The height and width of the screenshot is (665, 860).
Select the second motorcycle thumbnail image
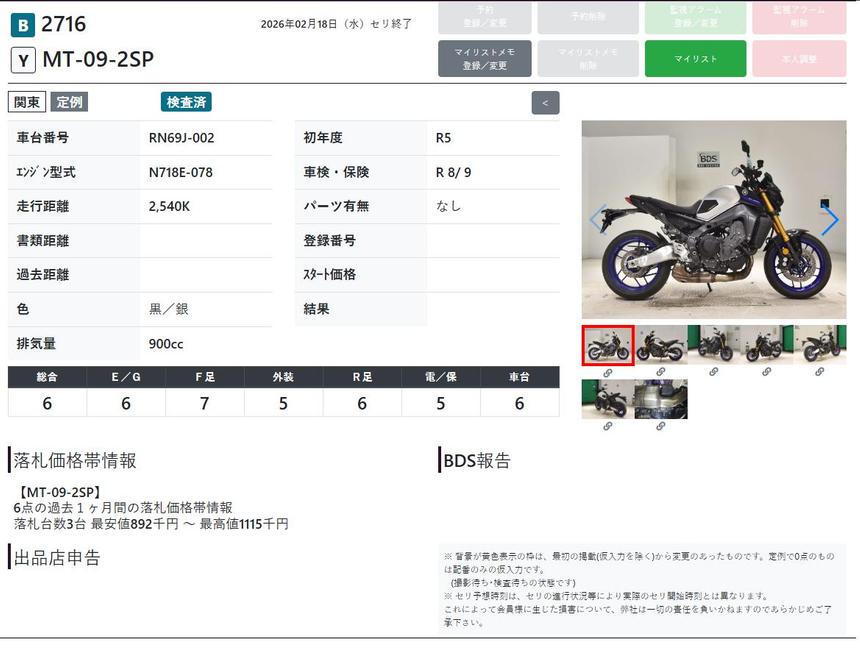[660, 345]
